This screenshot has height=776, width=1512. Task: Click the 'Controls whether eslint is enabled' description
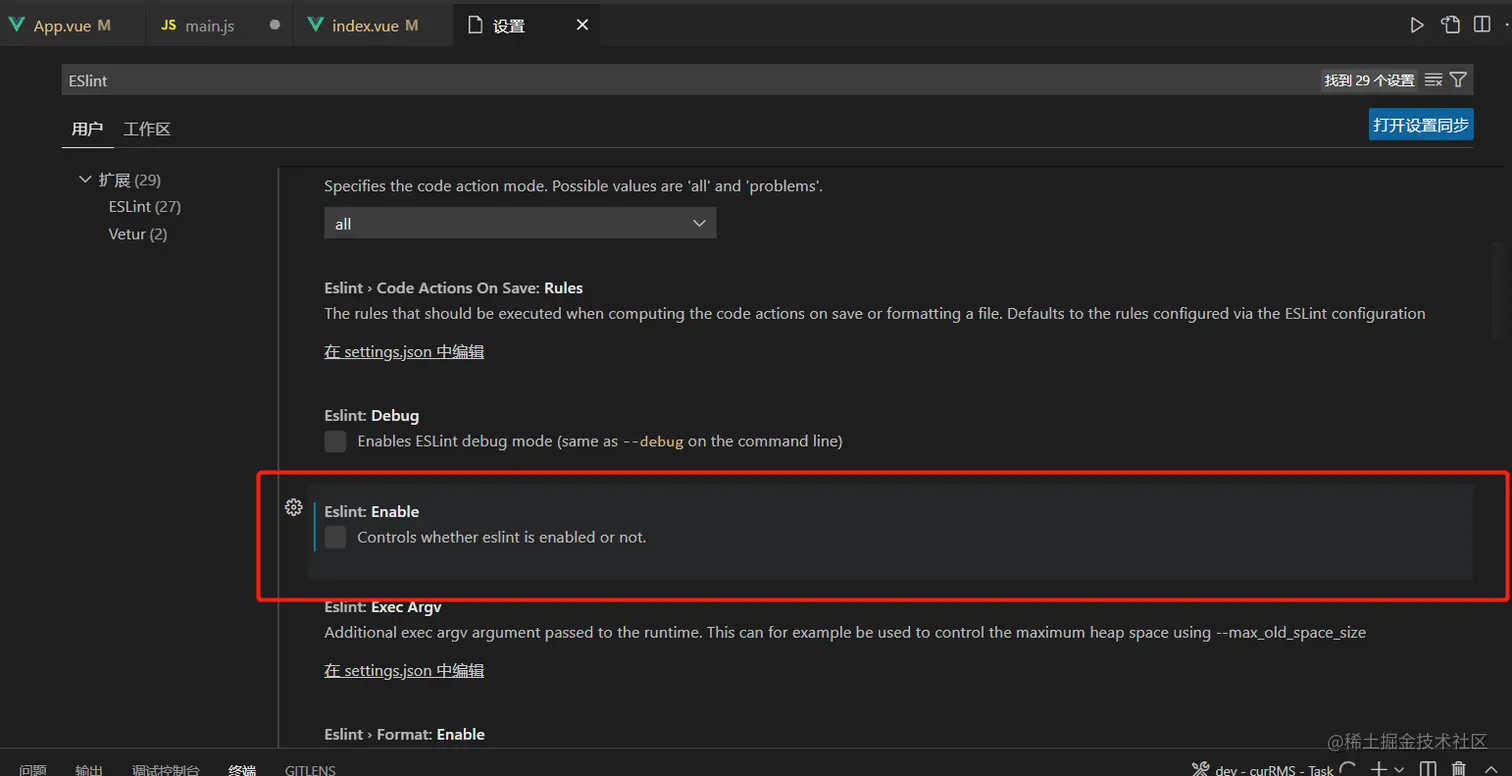point(502,537)
